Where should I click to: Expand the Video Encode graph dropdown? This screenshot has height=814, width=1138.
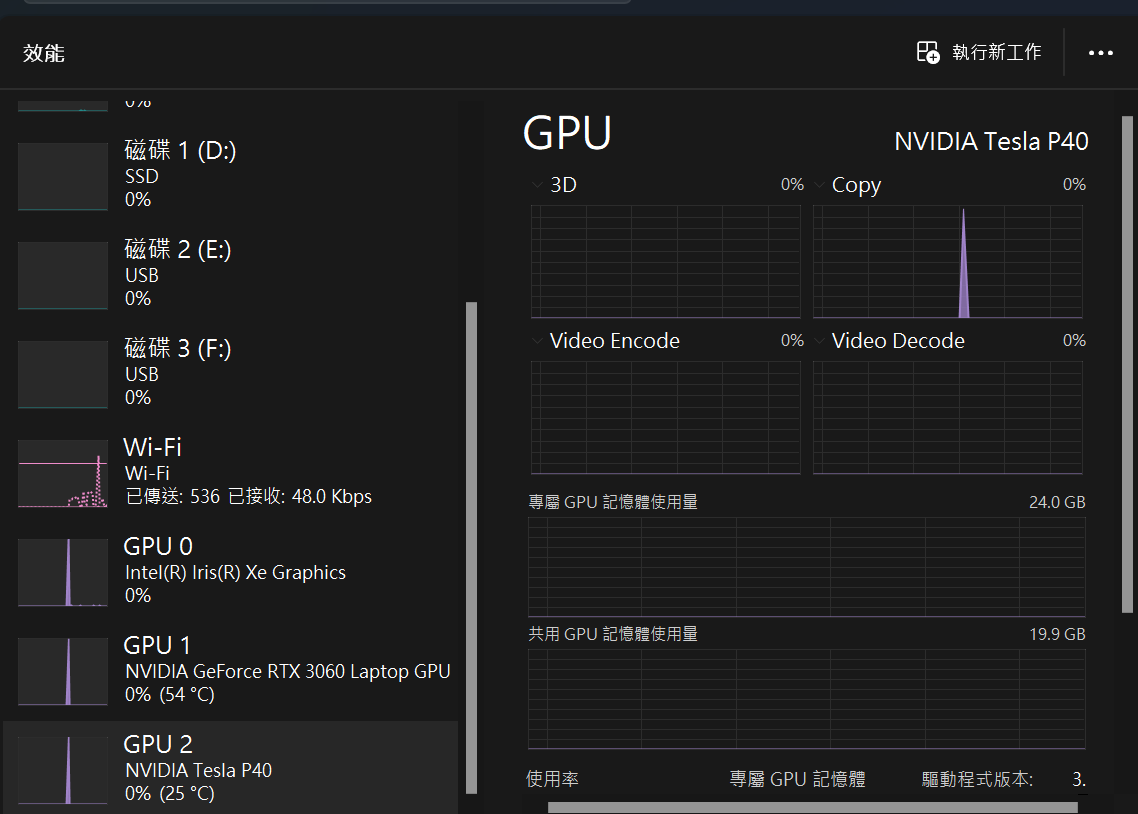point(539,341)
